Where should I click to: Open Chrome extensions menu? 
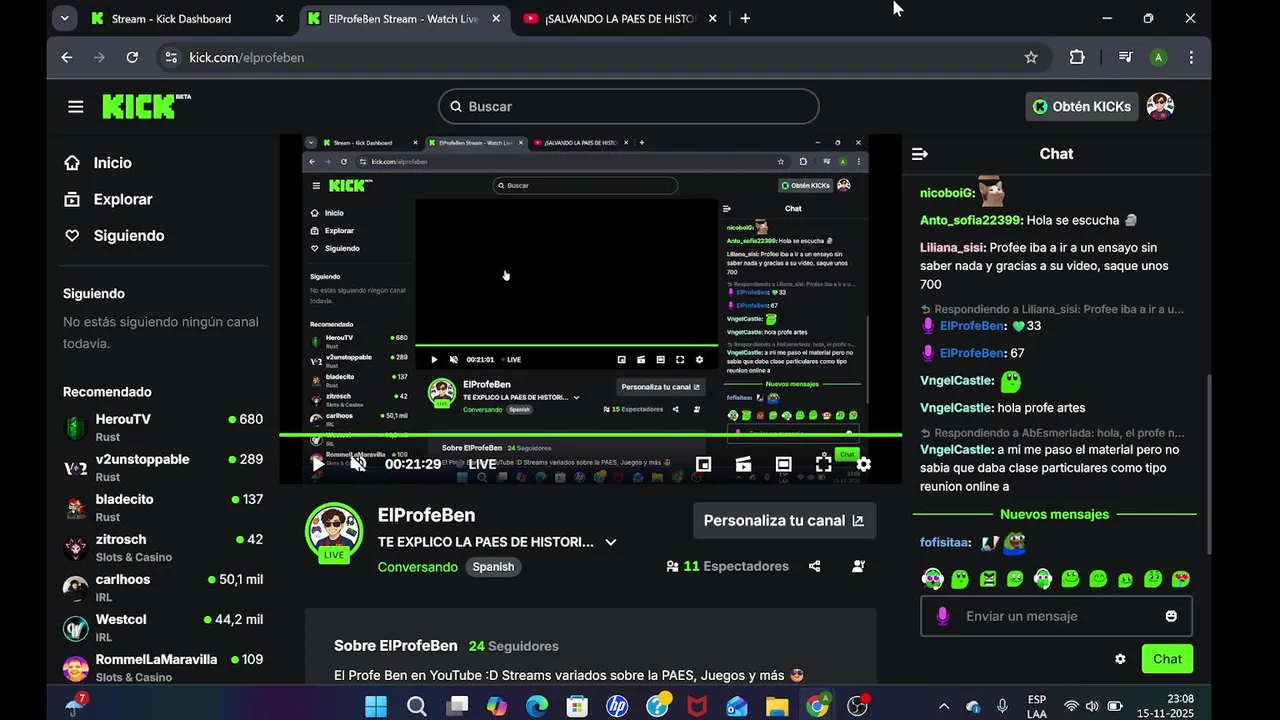click(x=1077, y=57)
